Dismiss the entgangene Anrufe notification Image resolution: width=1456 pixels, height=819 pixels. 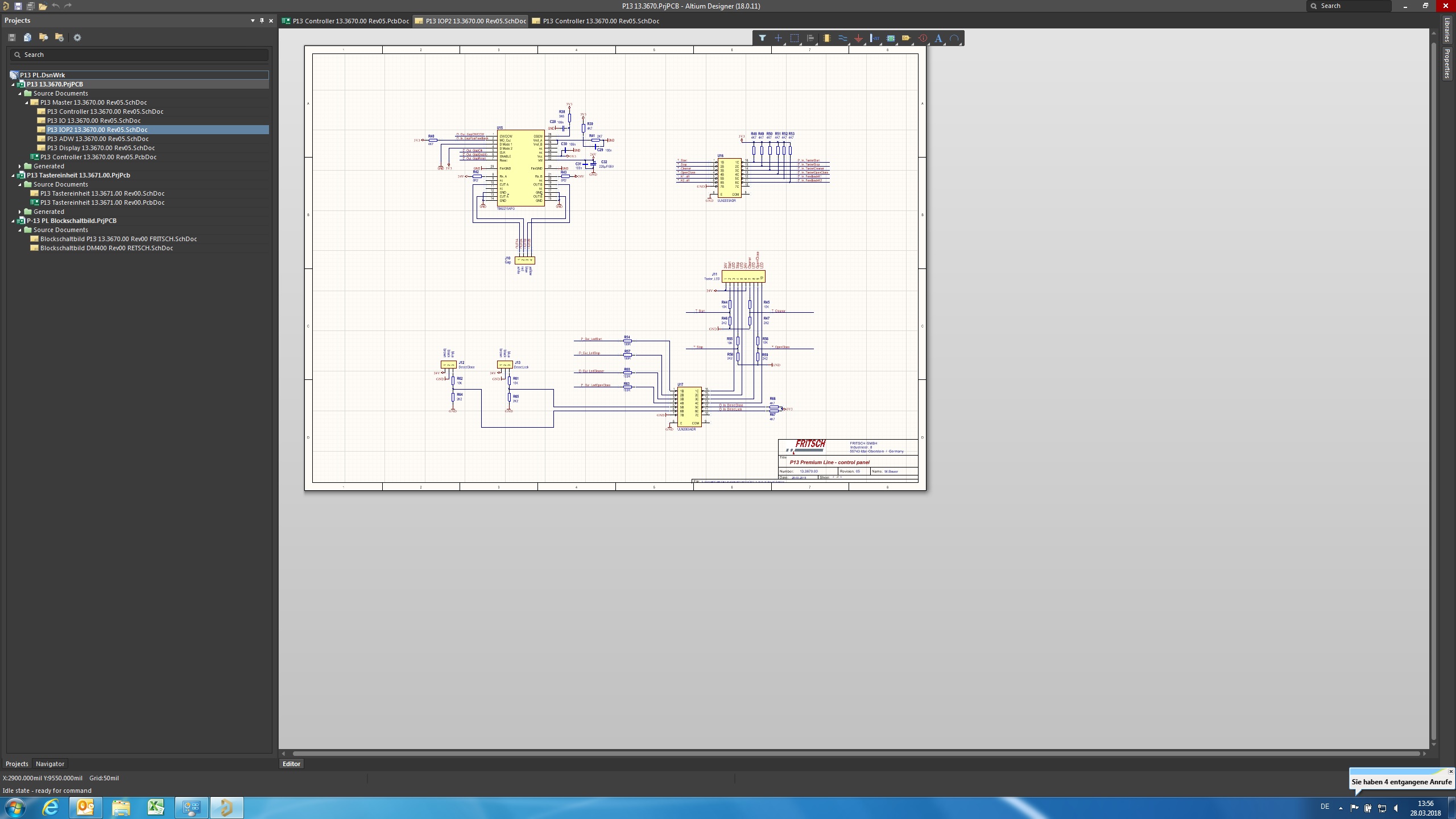[x=1449, y=772]
